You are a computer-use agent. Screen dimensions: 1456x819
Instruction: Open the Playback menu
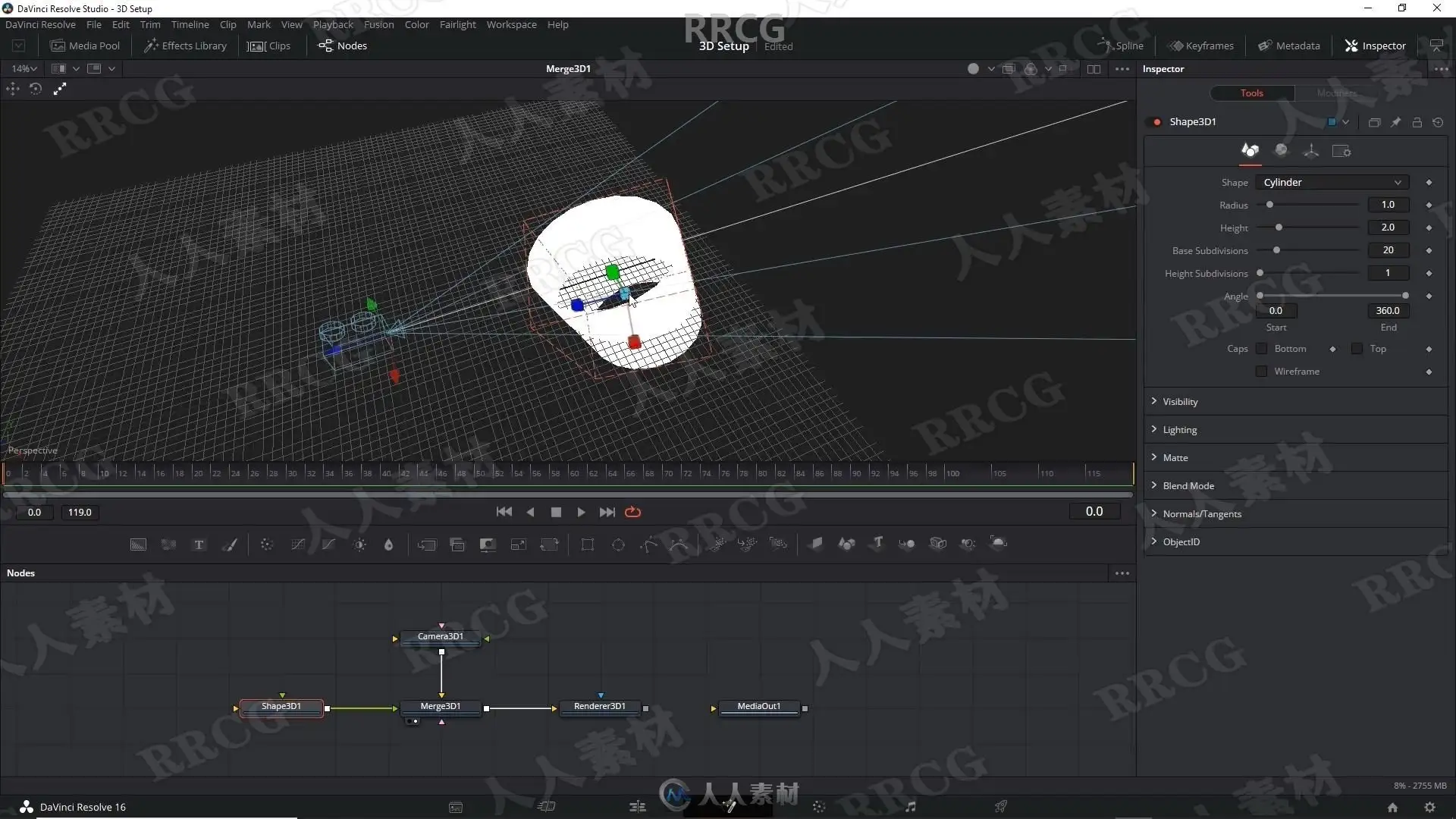tap(333, 24)
